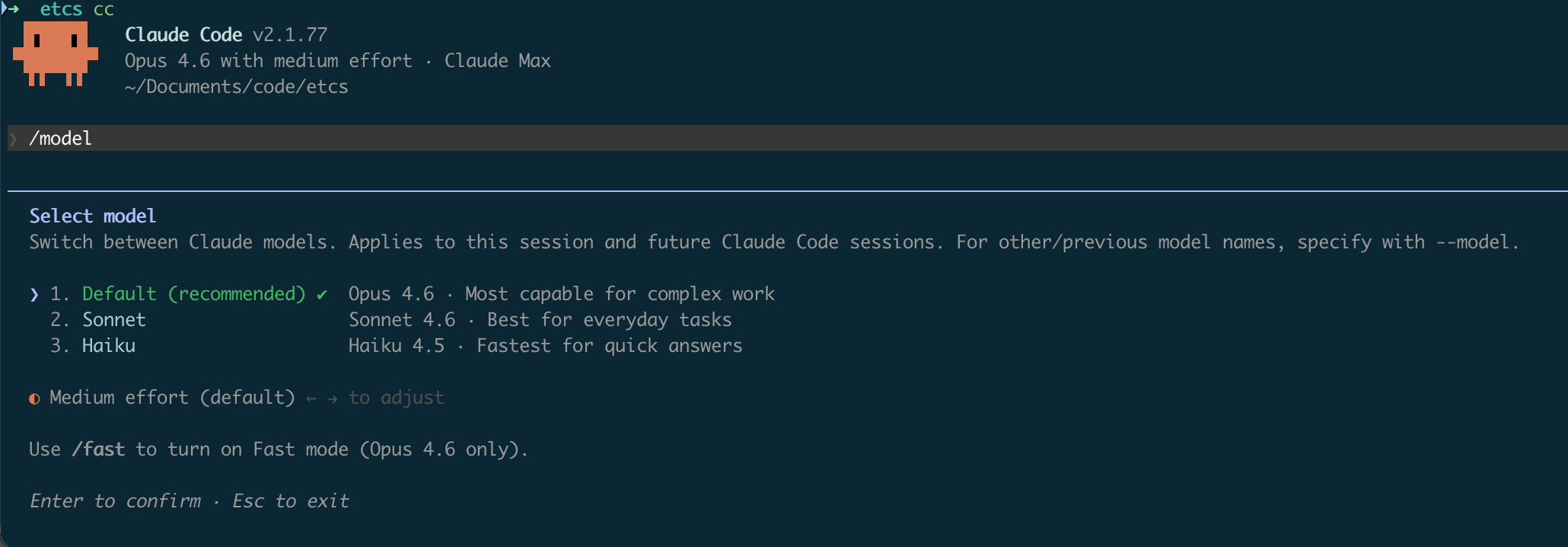Click the Claude Code pixel mascot logo

56,53
